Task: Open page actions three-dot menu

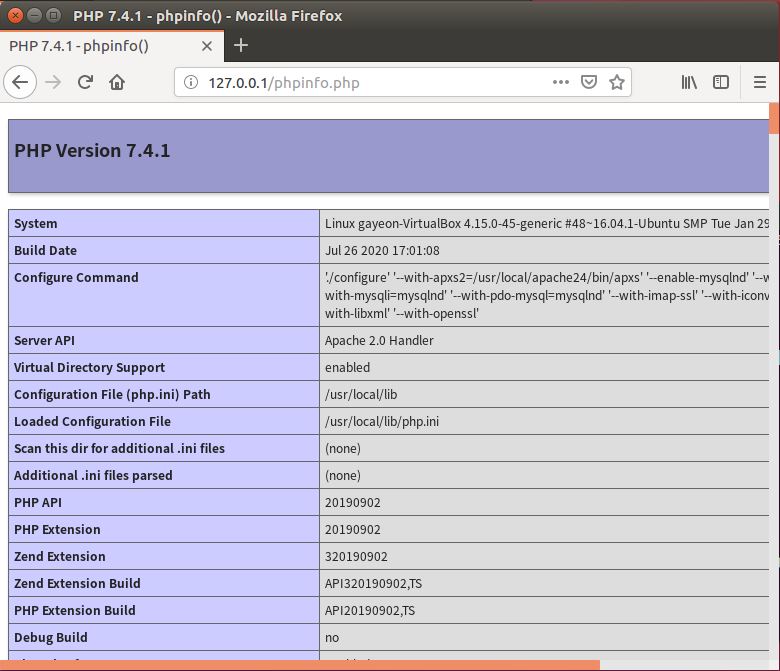Action: 561,82
